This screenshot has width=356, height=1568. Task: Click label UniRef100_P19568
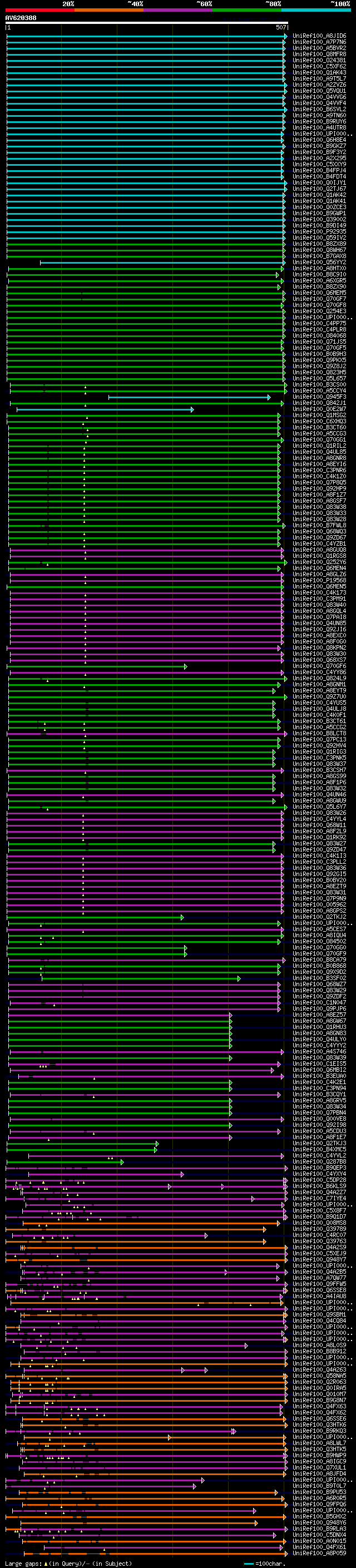[x=319, y=580]
